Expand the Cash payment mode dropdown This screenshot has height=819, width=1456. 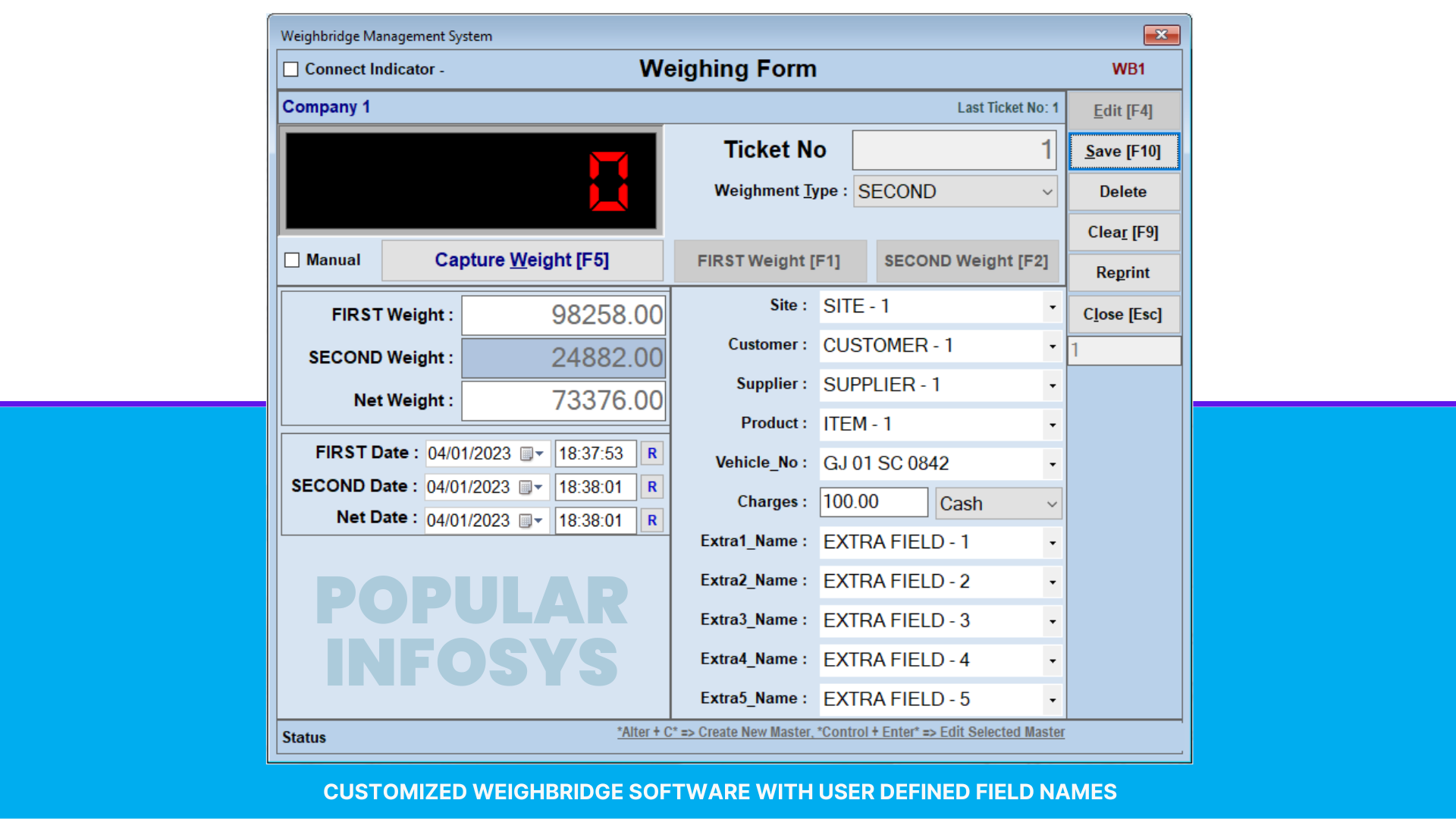tap(1051, 504)
